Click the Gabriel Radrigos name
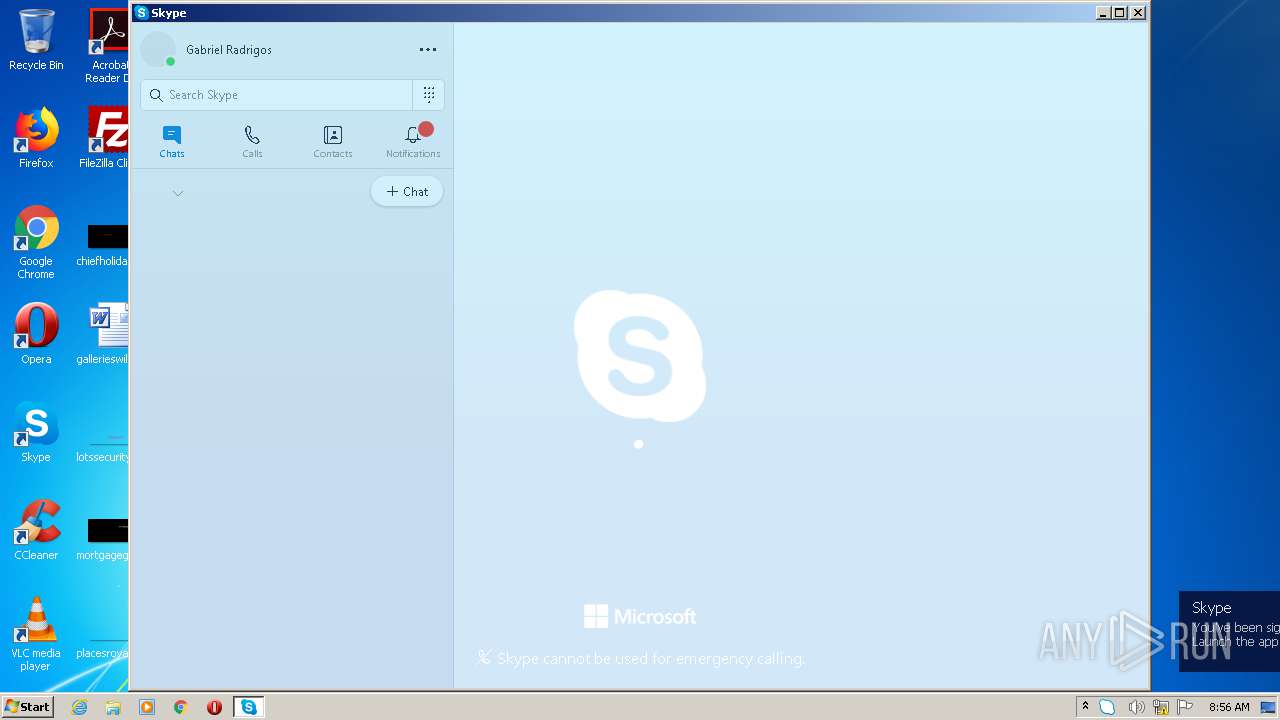The height and width of the screenshot is (720, 1280). point(229,50)
